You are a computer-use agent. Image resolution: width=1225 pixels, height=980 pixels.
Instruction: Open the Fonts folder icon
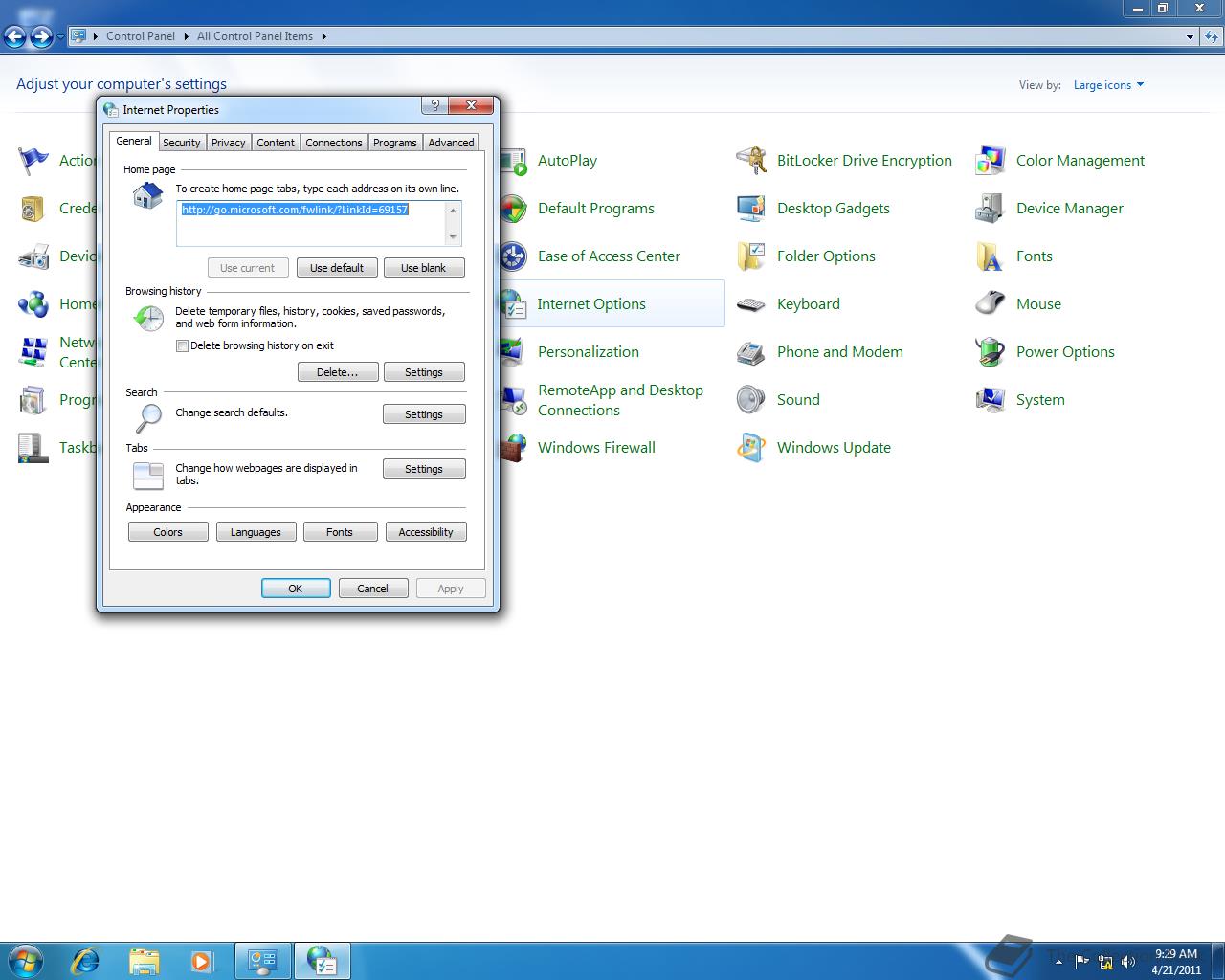coord(991,256)
